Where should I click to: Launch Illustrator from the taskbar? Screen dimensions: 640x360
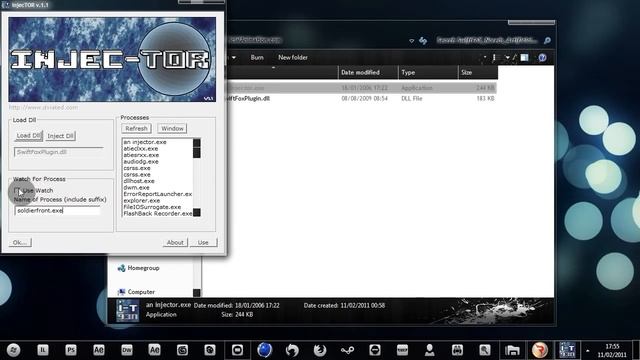click(43, 350)
